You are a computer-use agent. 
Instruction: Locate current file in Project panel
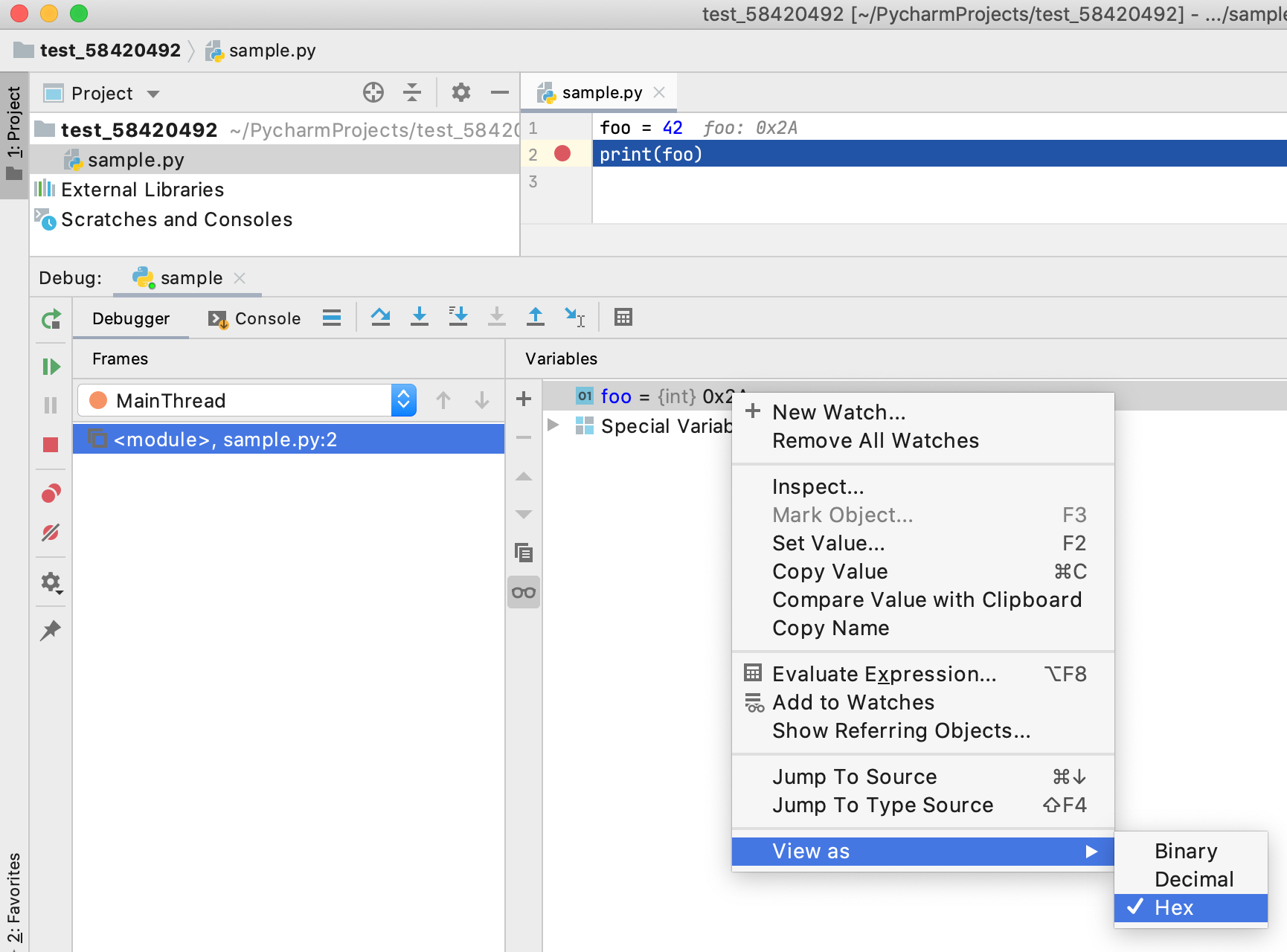373,92
